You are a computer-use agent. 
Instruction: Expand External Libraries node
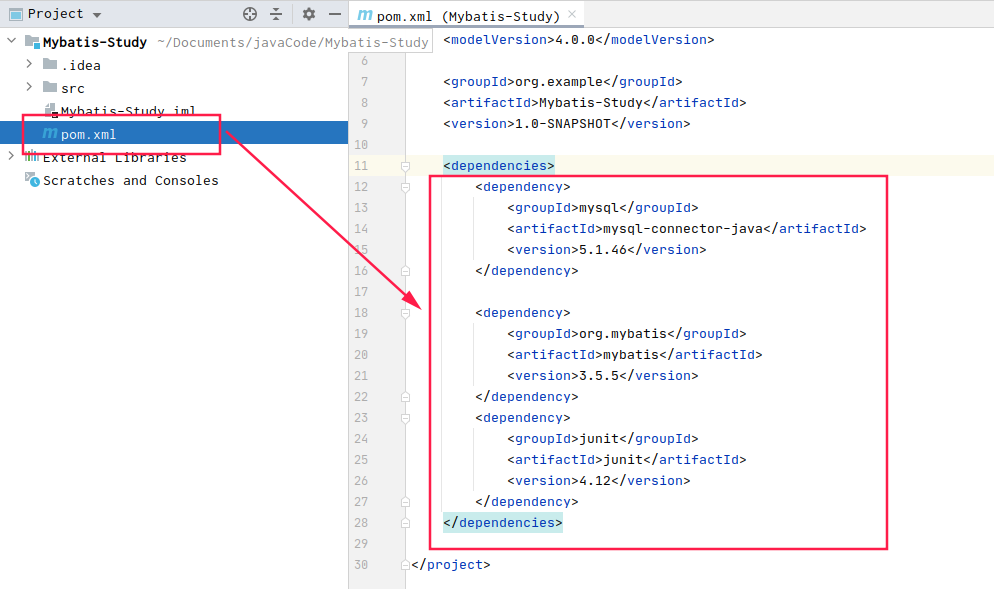pos(11,156)
